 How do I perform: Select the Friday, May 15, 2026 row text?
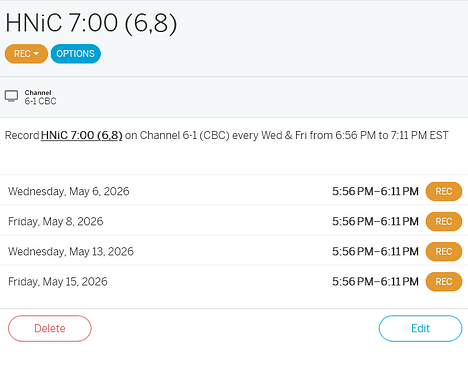[58, 282]
